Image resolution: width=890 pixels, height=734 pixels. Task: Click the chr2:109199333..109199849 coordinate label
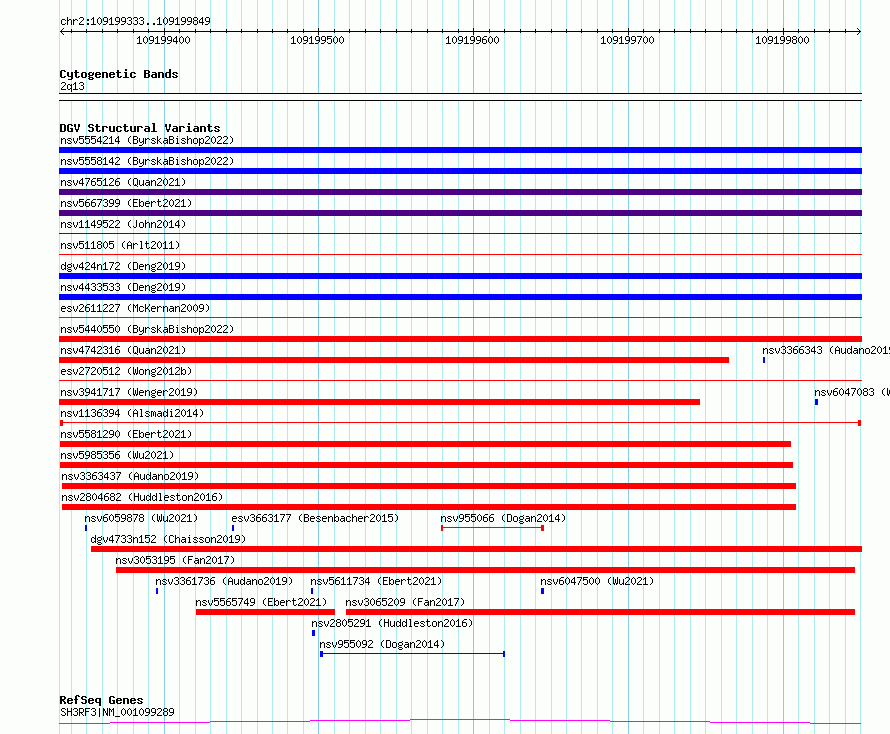point(135,21)
